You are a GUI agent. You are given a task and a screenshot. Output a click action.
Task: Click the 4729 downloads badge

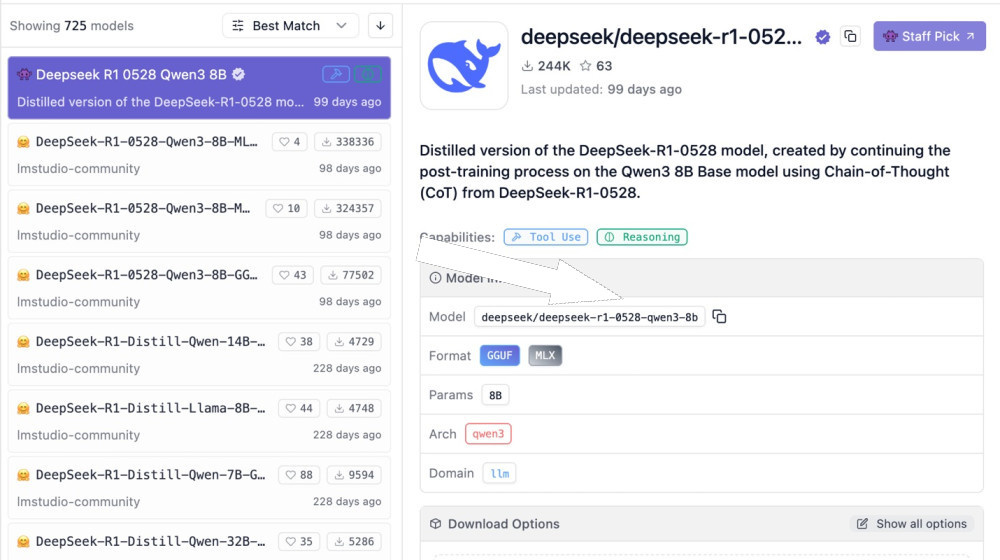[x=354, y=341]
